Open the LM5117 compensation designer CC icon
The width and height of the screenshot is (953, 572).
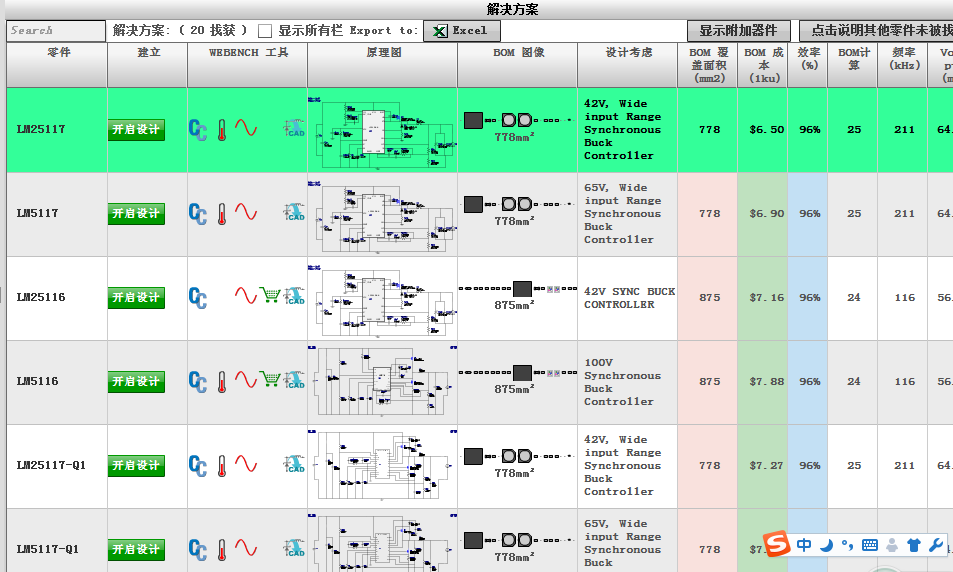point(198,213)
